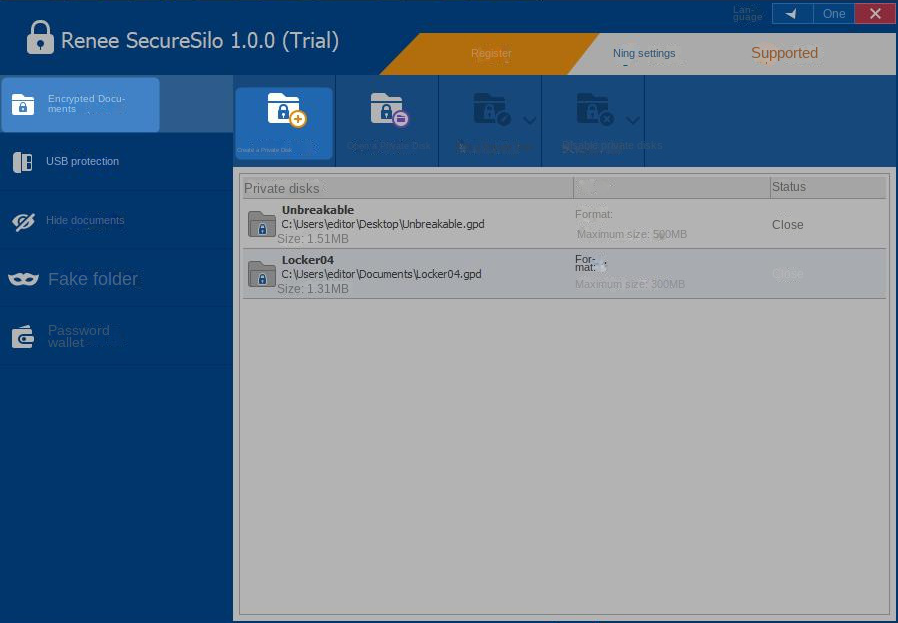Click the Fake folder mask icon
This screenshot has height=623, width=898.
coord(23,279)
